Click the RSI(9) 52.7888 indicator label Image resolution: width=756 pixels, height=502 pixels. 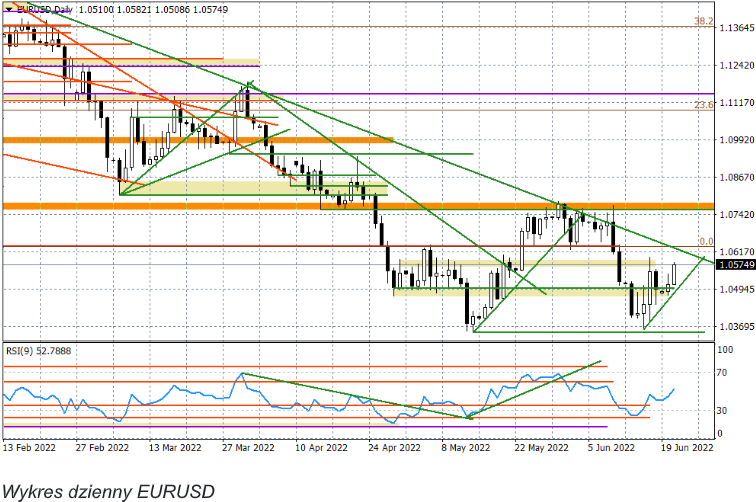[x=39, y=350]
